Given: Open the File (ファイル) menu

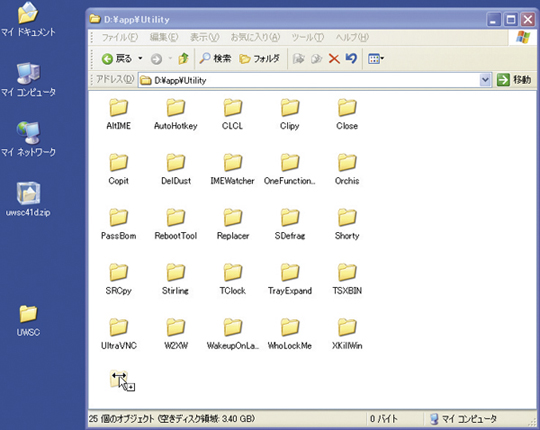Looking at the screenshot, I should click(x=120, y=37).
